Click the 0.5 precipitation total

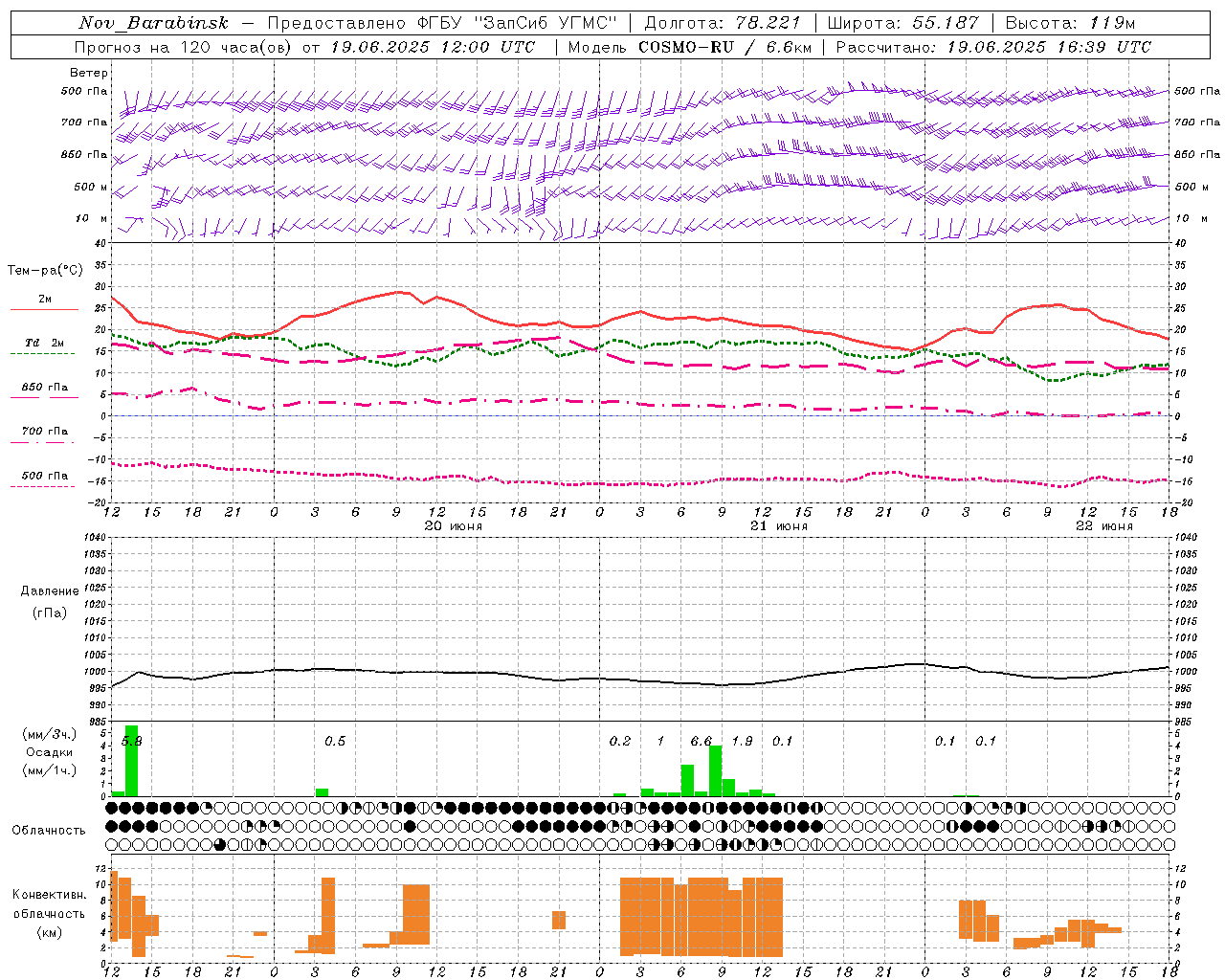(x=335, y=741)
